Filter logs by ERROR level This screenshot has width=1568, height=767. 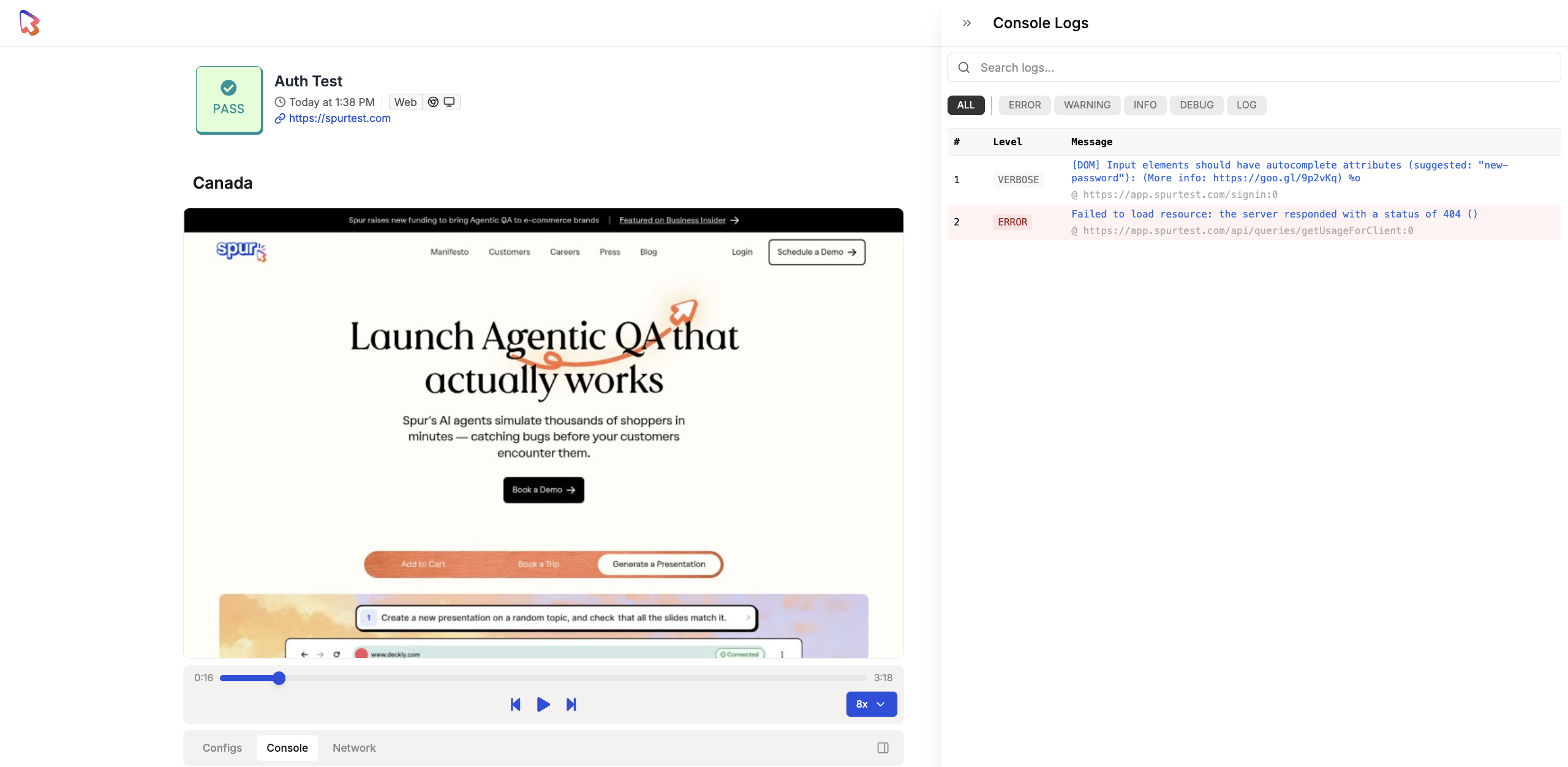[1024, 105]
